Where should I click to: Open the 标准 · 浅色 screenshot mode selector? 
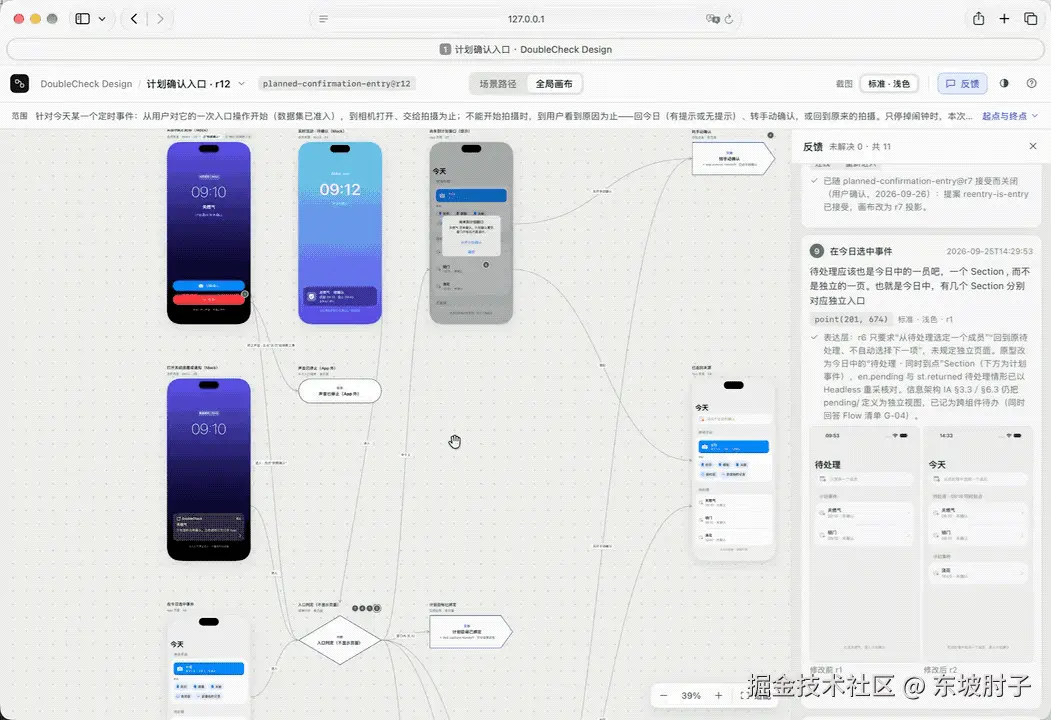pos(889,84)
